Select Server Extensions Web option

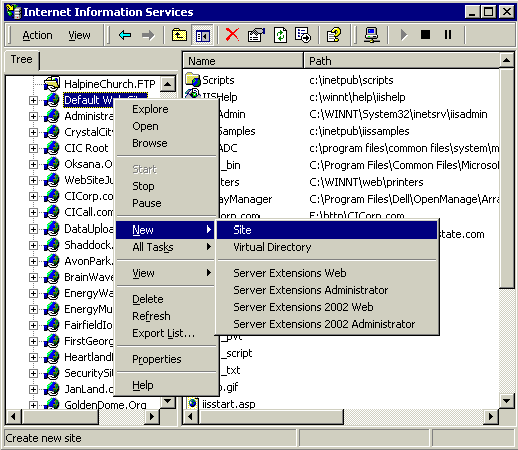pos(327,273)
